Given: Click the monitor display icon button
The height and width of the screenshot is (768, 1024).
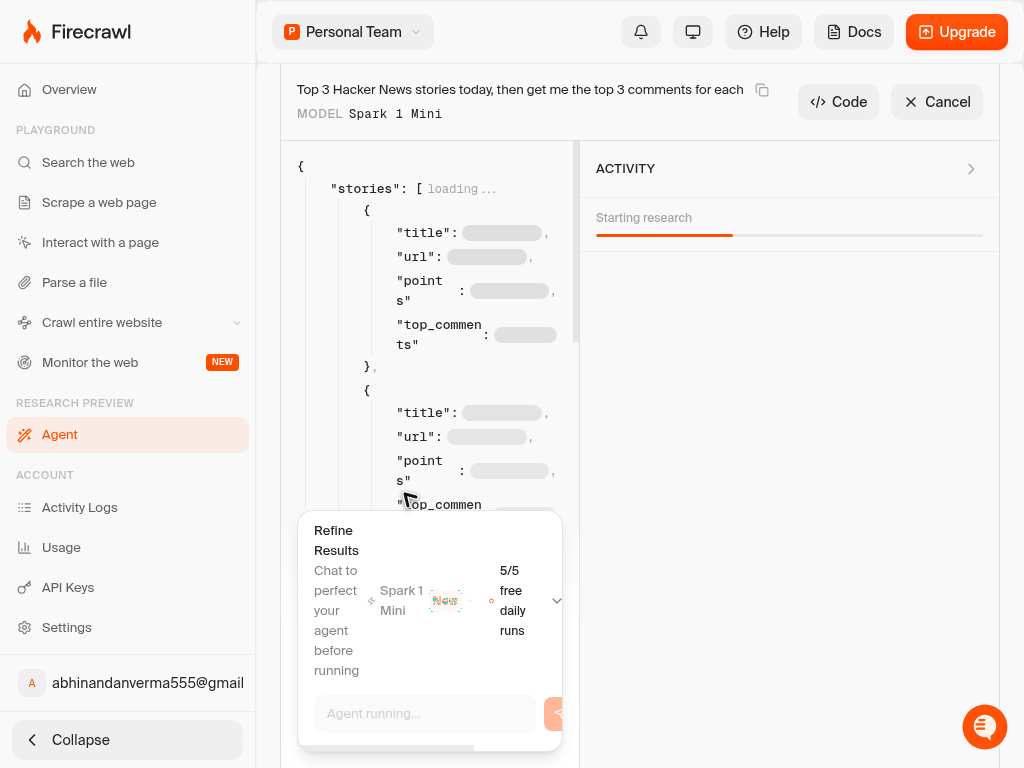Looking at the screenshot, I should coord(692,32).
